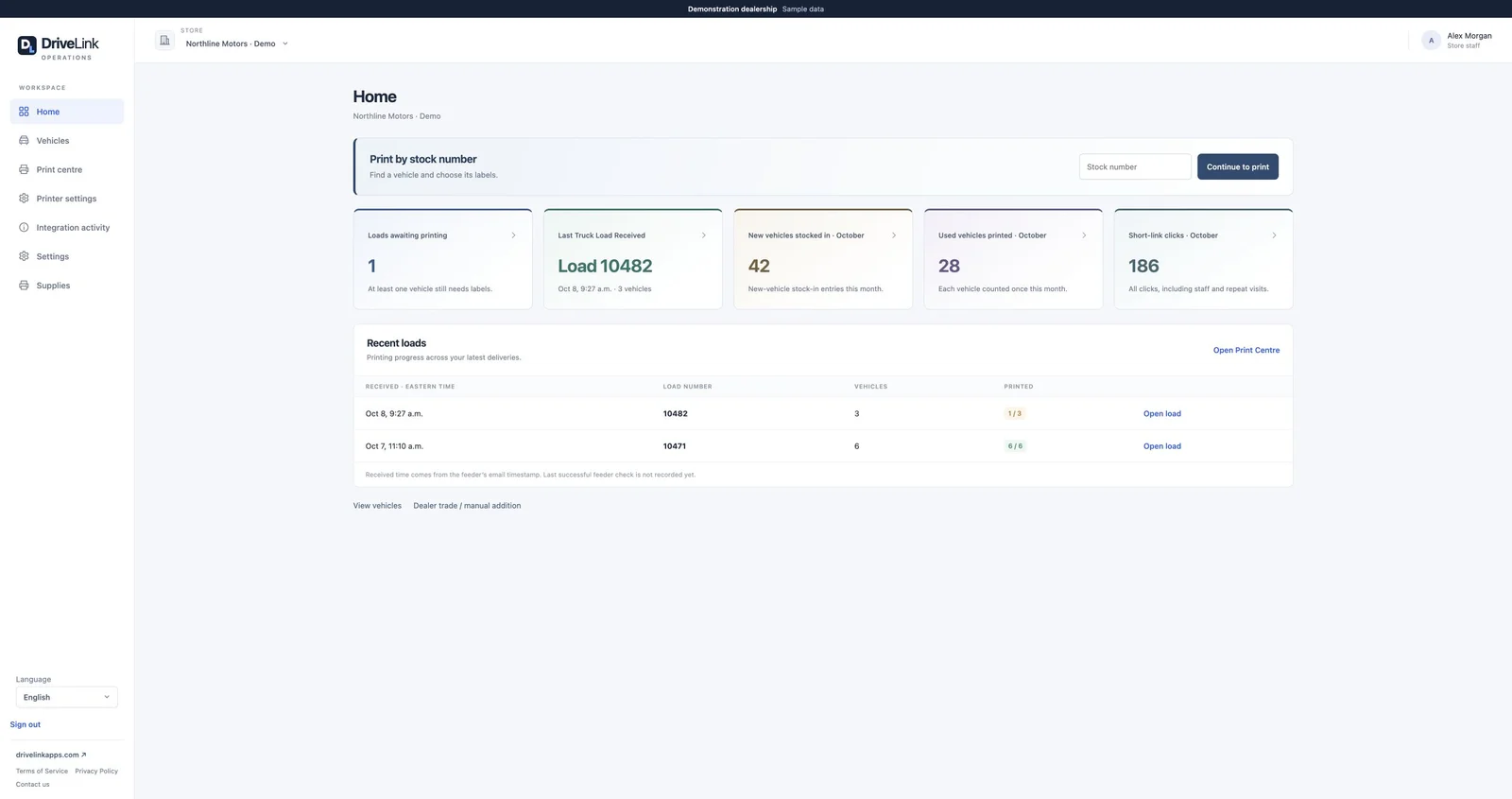
Task: Open Privacy Policy link
Action: pyautogui.click(x=96, y=771)
